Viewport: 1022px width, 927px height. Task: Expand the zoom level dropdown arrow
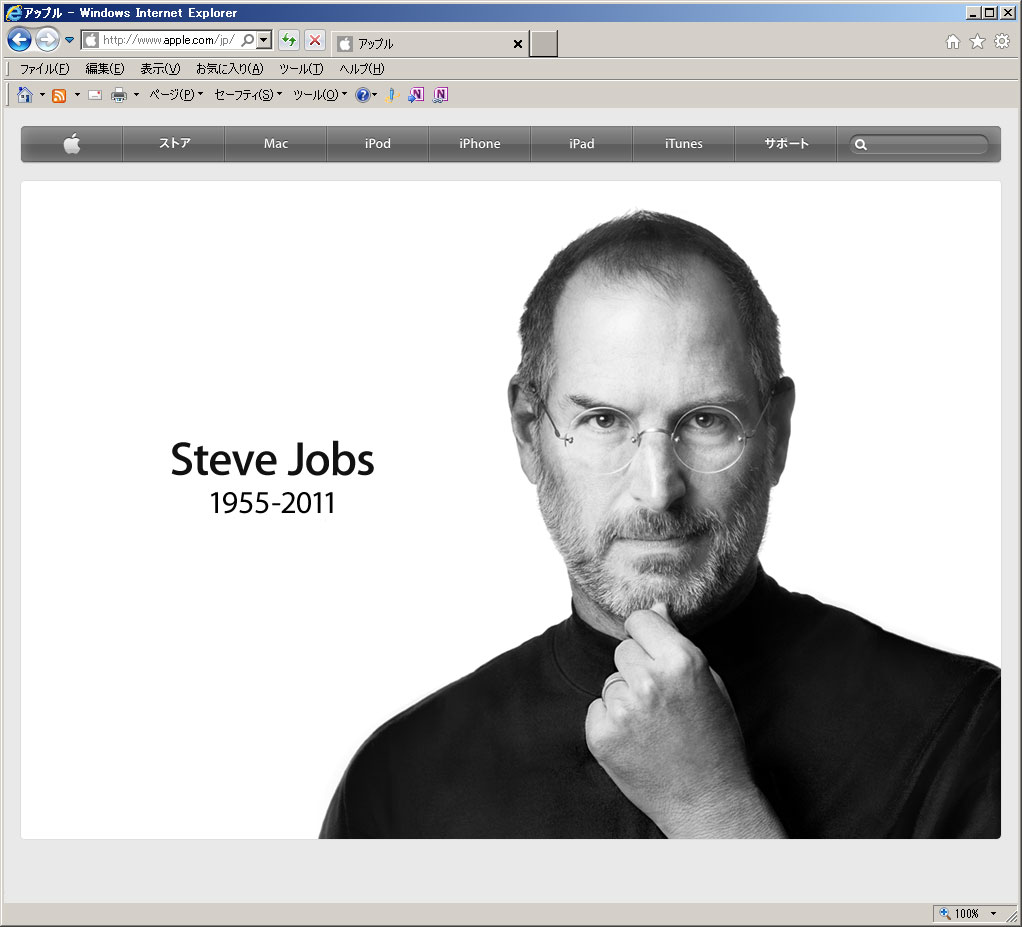993,913
